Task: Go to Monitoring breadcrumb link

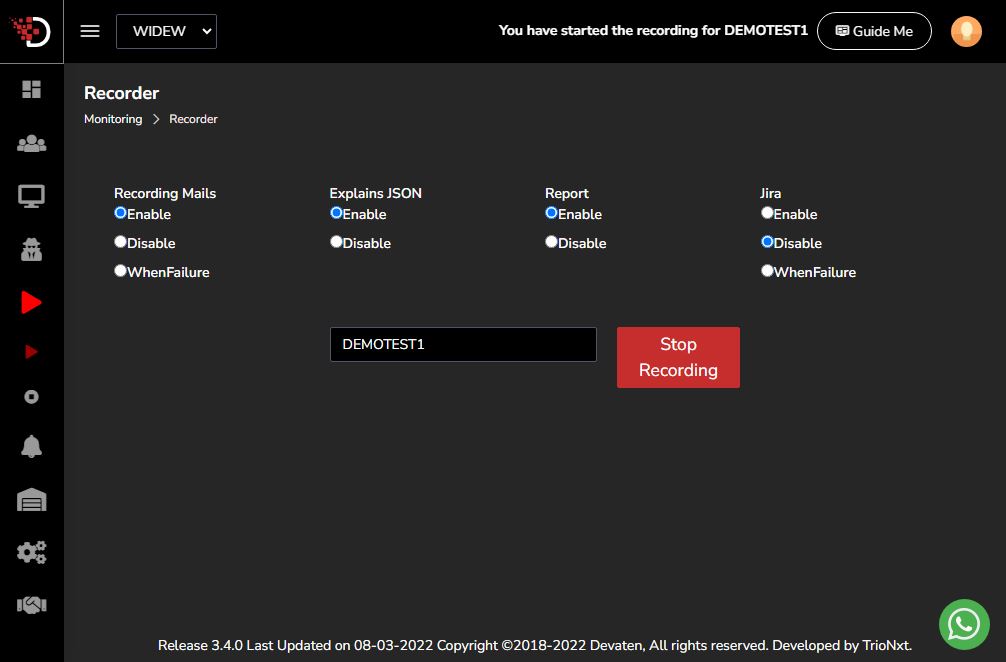Action: [x=113, y=119]
